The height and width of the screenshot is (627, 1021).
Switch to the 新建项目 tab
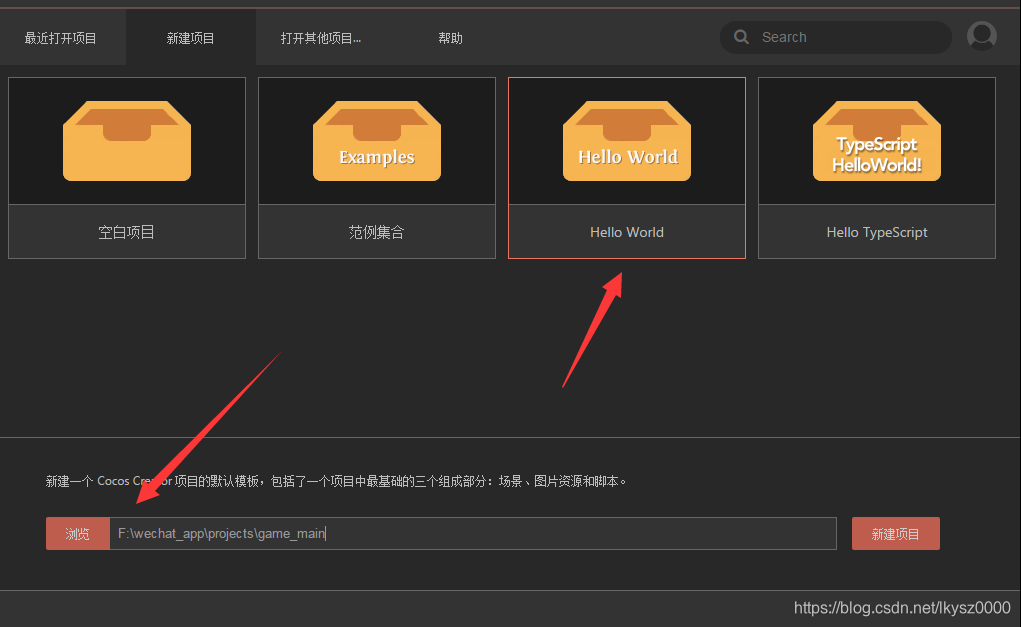click(190, 38)
